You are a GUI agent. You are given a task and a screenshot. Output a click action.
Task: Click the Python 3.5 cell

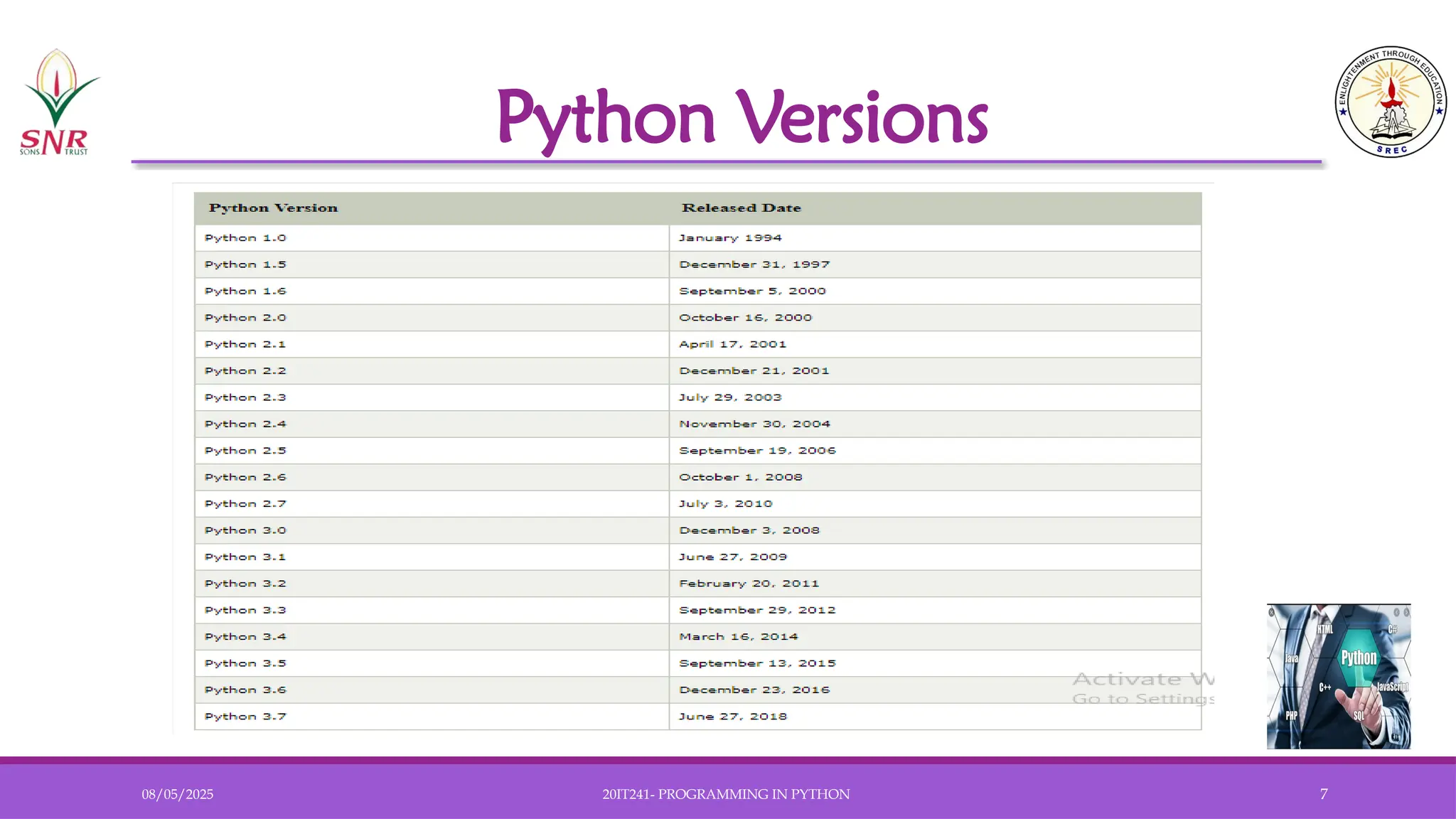pyautogui.click(x=432, y=663)
